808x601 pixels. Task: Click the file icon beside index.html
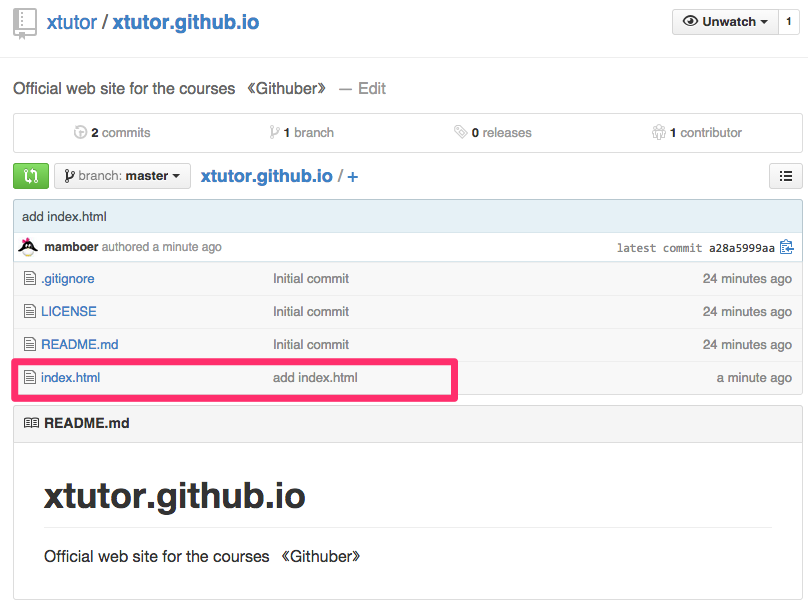(x=30, y=377)
